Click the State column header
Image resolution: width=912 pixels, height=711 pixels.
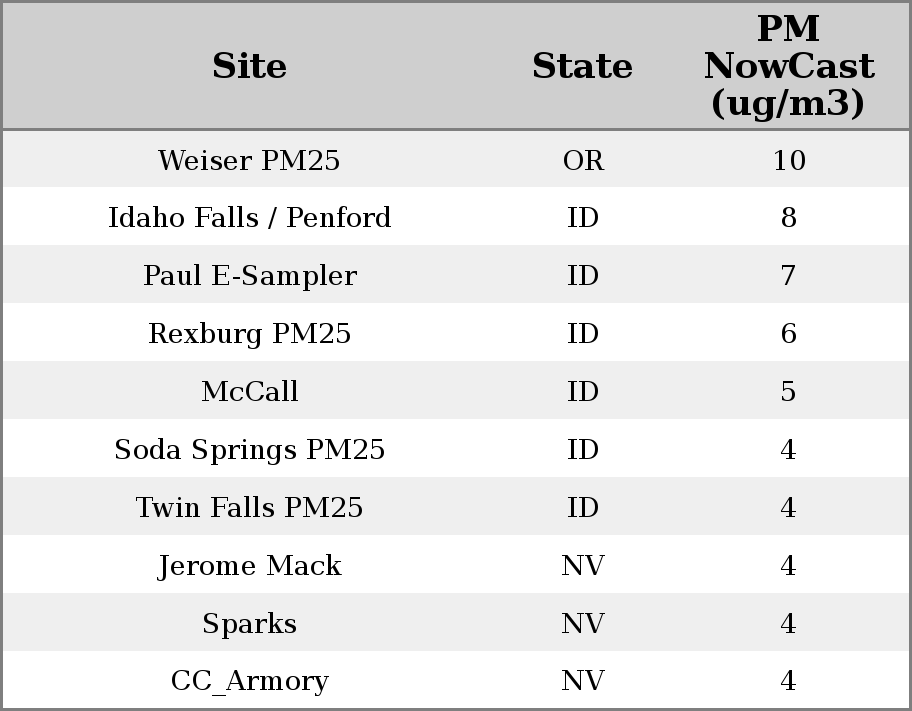point(582,67)
